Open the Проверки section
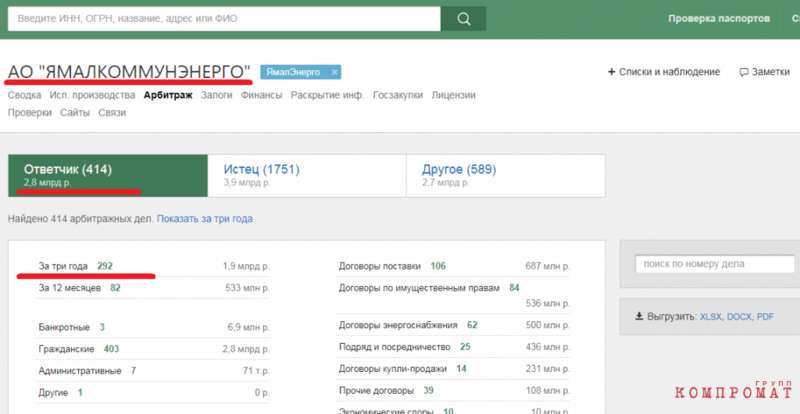 coord(30,113)
